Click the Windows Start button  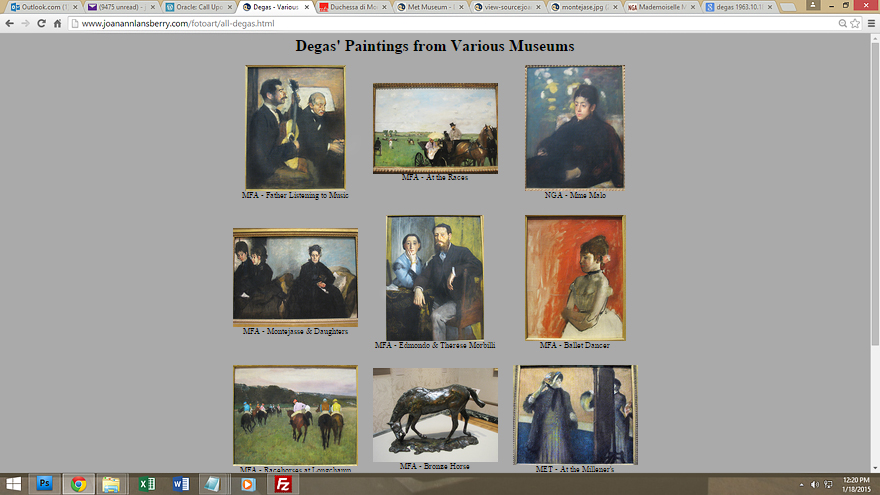coord(13,484)
